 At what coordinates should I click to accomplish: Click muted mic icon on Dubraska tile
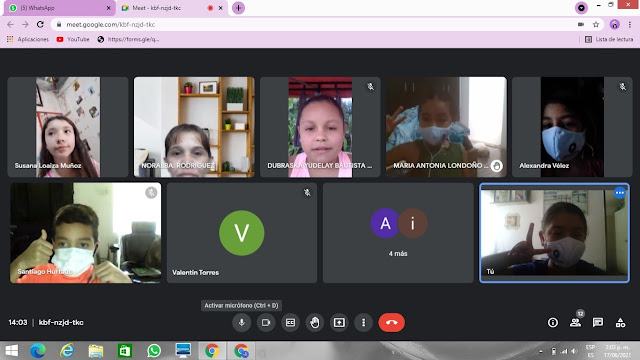pos(370,87)
